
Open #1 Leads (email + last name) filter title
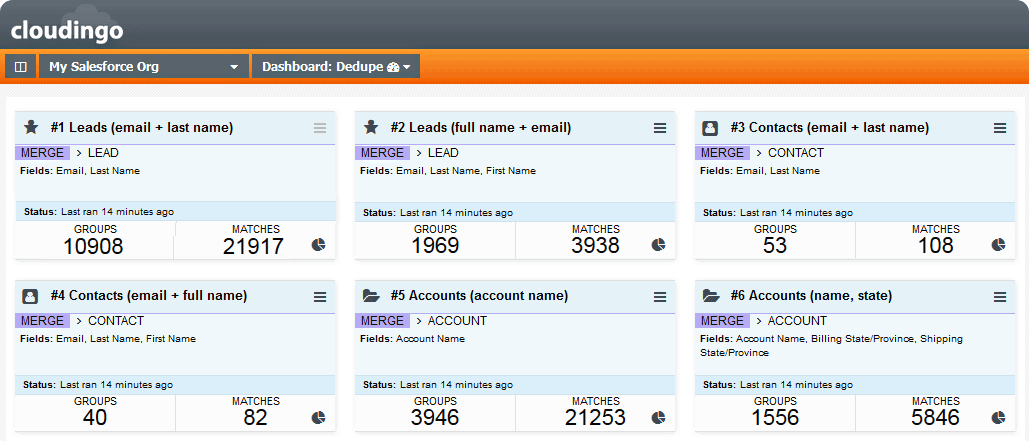click(x=142, y=128)
